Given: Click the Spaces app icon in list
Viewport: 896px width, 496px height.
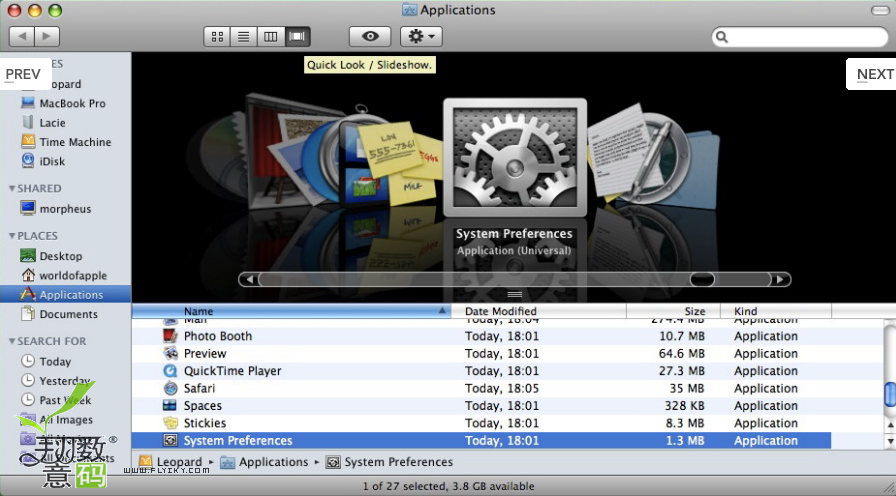Looking at the screenshot, I should click(170, 406).
